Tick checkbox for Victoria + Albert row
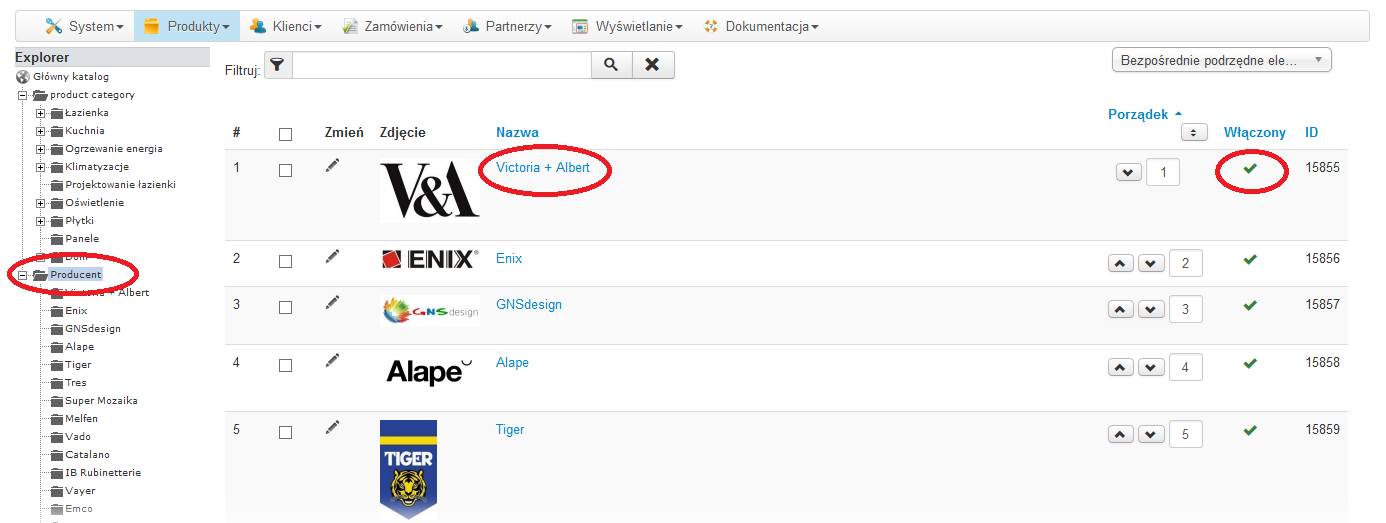 pyautogui.click(x=286, y=171)
